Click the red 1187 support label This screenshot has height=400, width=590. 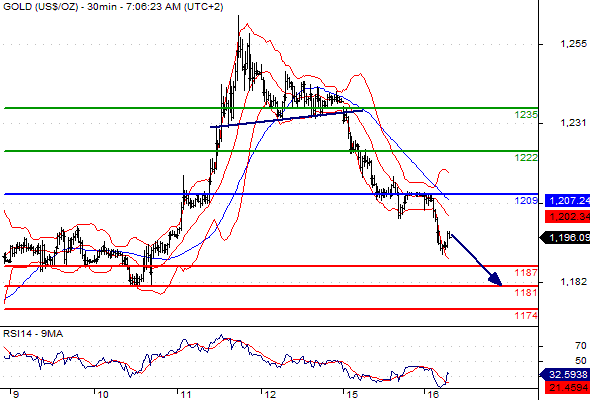pyautogui.click(x=526, y=272)
